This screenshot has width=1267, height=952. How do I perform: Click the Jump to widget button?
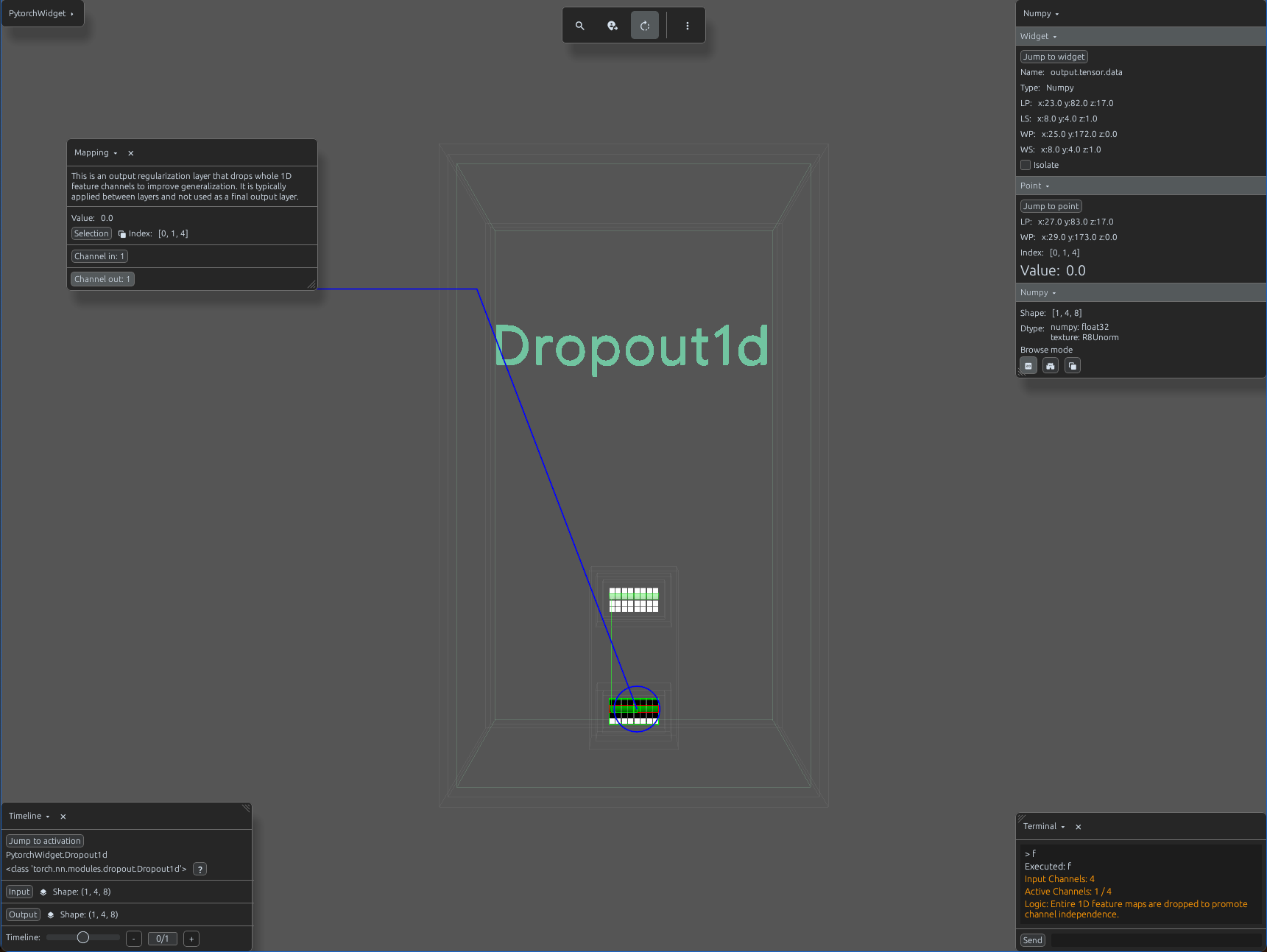1054,57
